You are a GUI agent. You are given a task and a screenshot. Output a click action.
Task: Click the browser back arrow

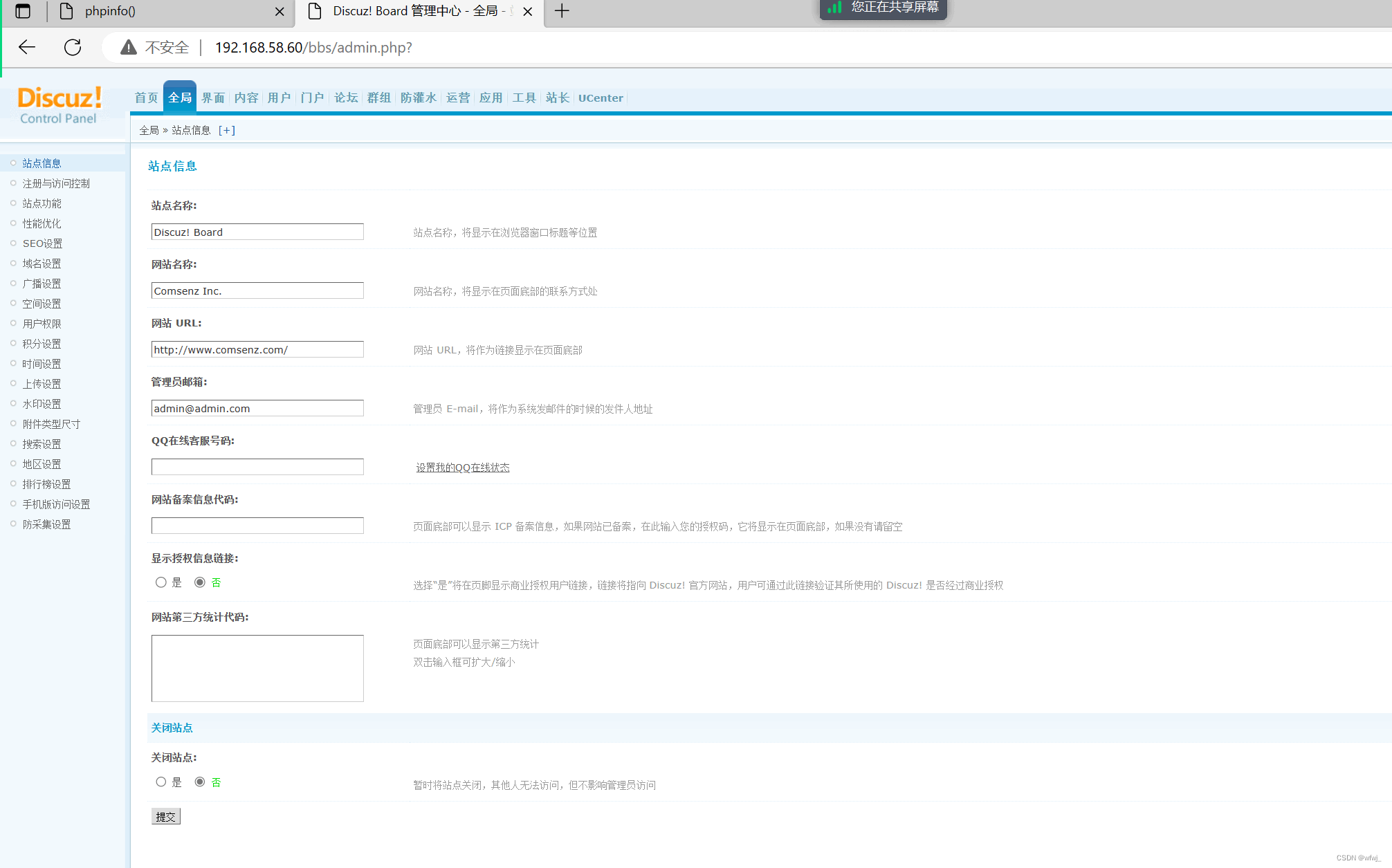(27, 47)
